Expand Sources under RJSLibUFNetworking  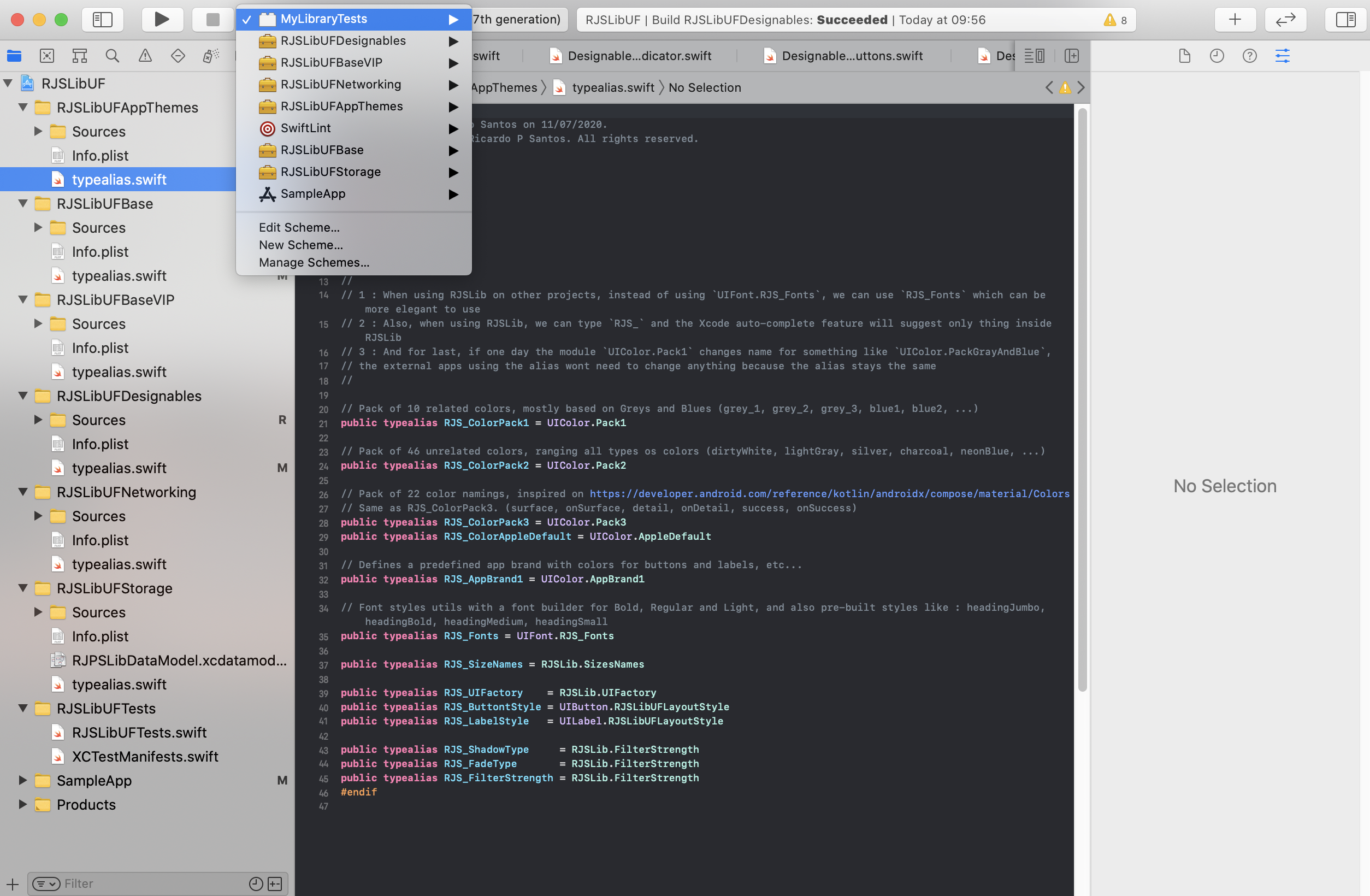click(38, 516)
